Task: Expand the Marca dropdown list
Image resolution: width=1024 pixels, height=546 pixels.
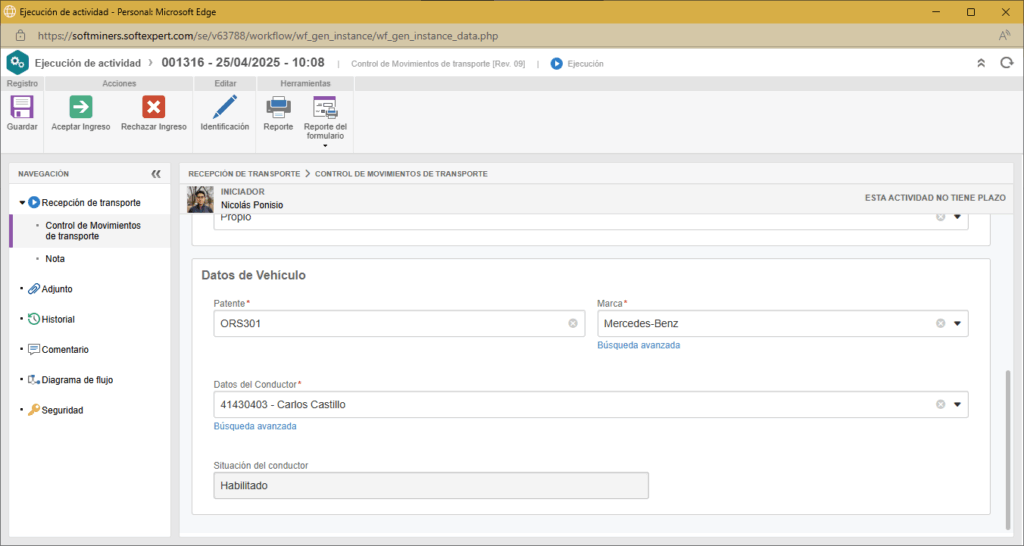Action: tap(957, 323)
